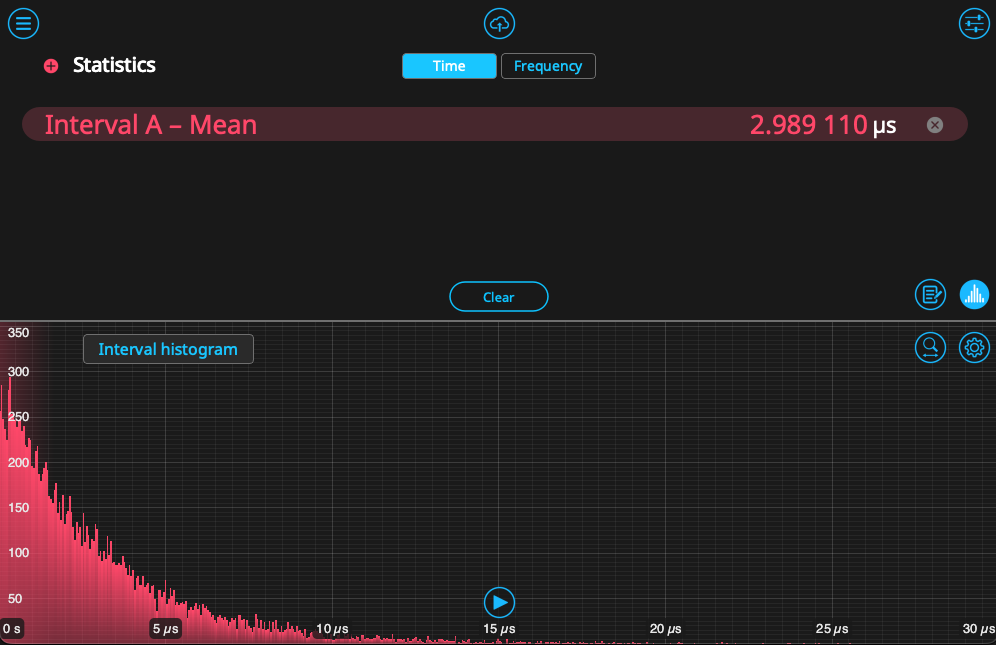Open the data logging notepad icon
Image resolution: width=996 pixels, height=645 pixels.
click(930, 294)
